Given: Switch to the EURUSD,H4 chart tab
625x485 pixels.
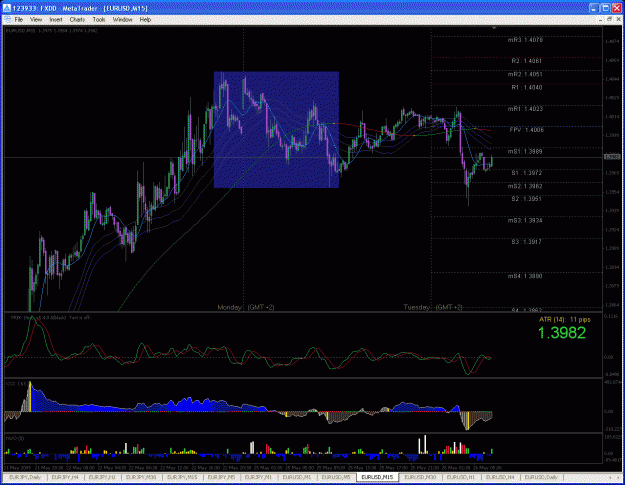Looking at the screenshot, I should (x=500, y=477).
